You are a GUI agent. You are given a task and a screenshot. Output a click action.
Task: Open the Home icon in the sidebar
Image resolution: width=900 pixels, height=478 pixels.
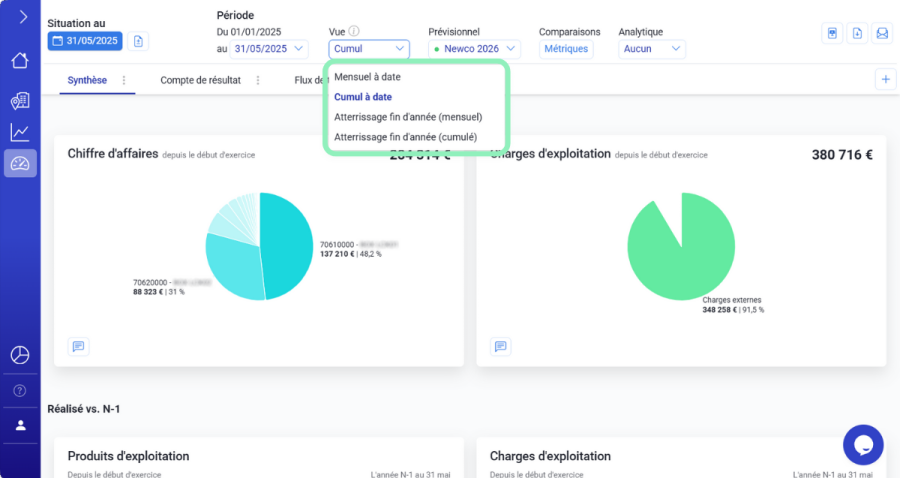click(20, 60)
